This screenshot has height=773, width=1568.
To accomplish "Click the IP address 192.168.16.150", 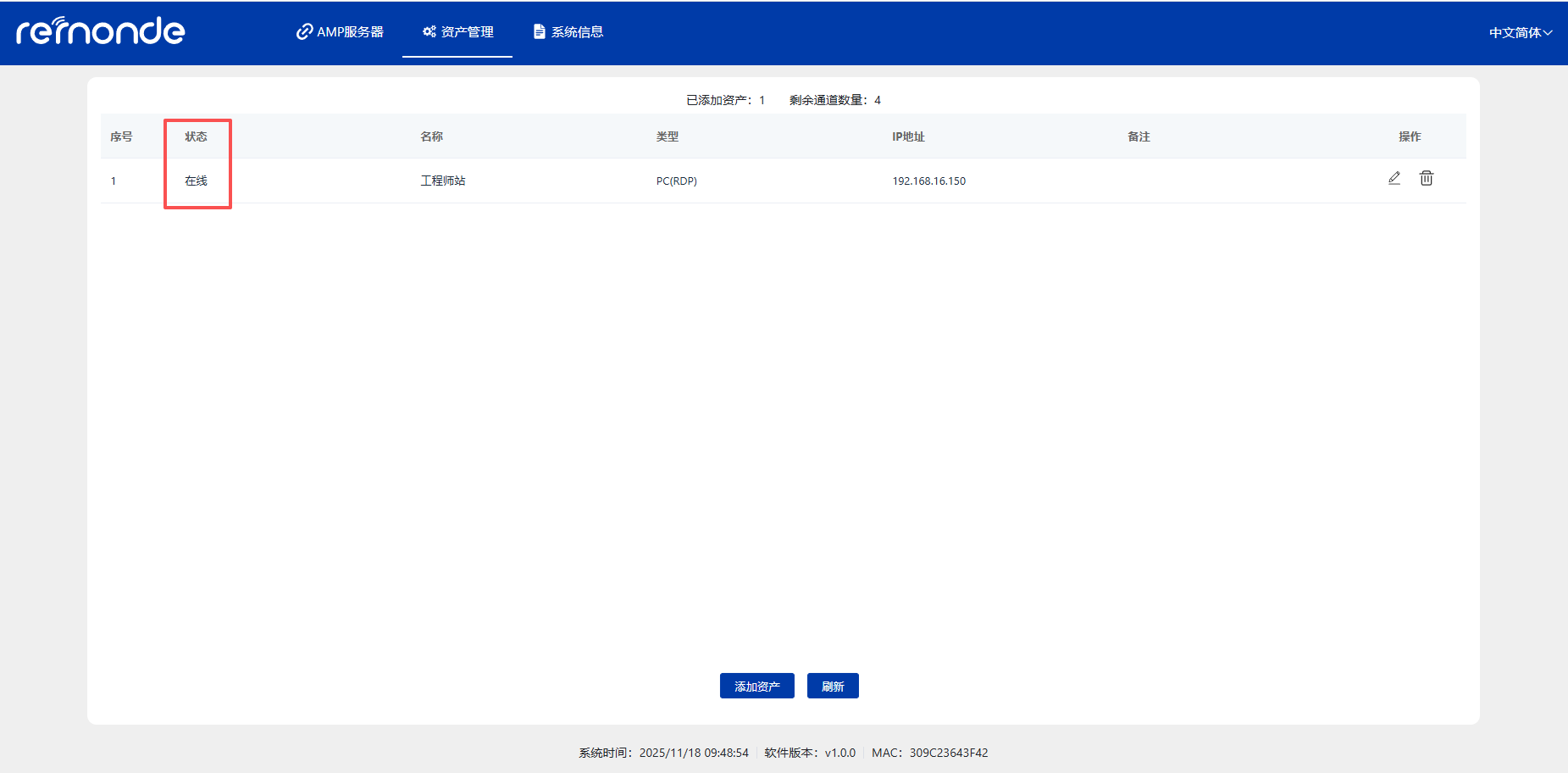I will [x=929, y=181].
